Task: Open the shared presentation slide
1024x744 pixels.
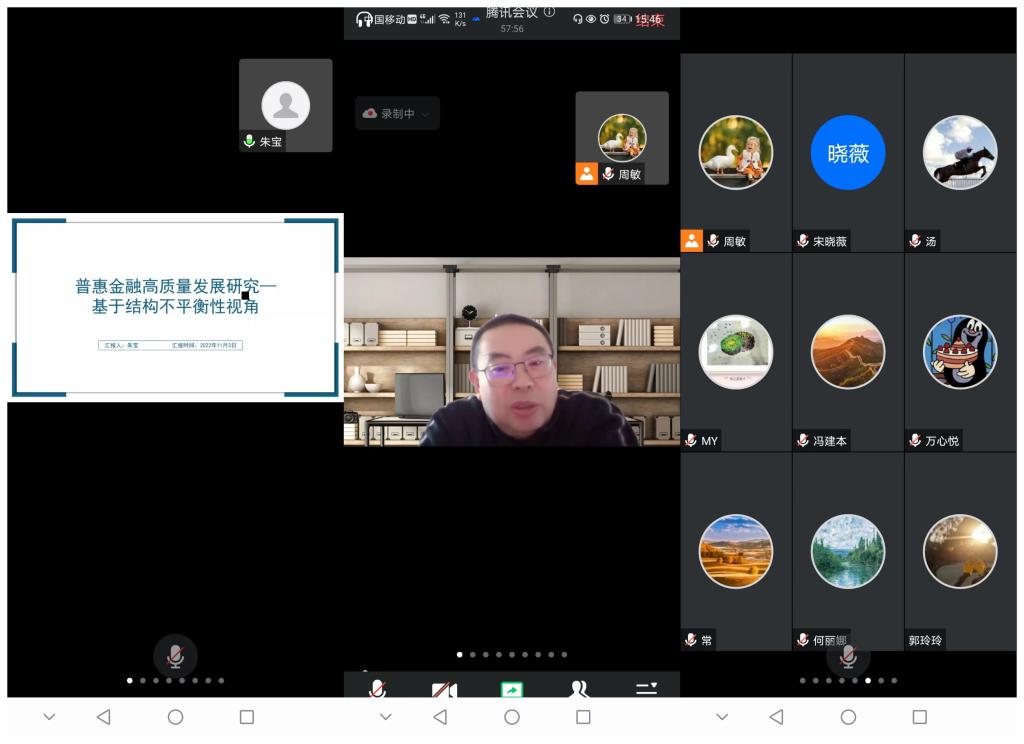Action: [175, 307]
